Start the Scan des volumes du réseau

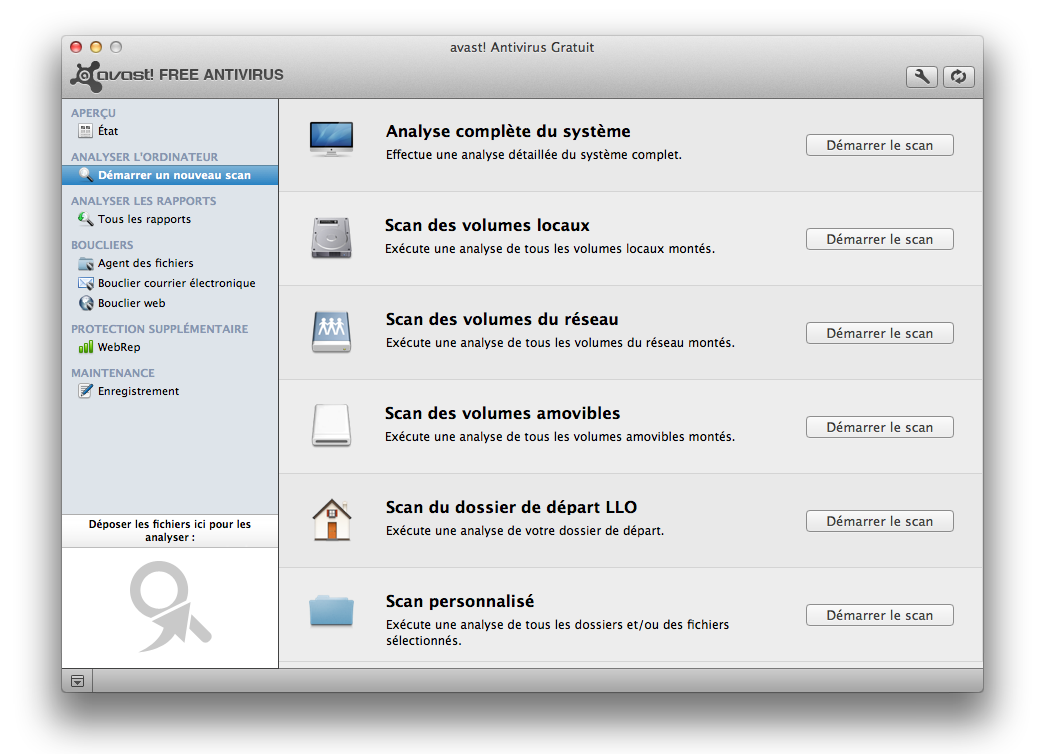click(879, 333)
